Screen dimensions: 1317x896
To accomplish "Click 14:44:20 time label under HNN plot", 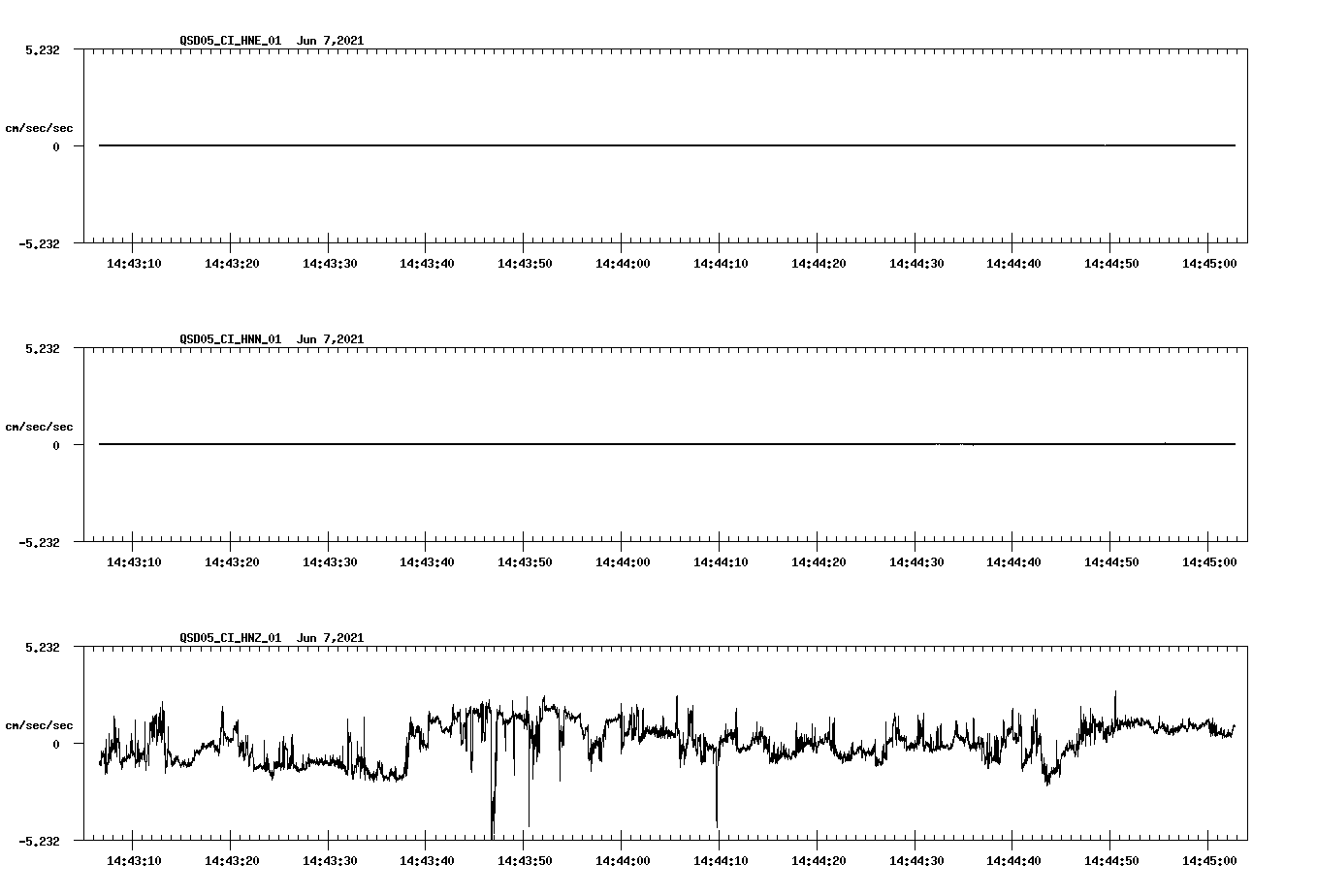I will (819, 561).
